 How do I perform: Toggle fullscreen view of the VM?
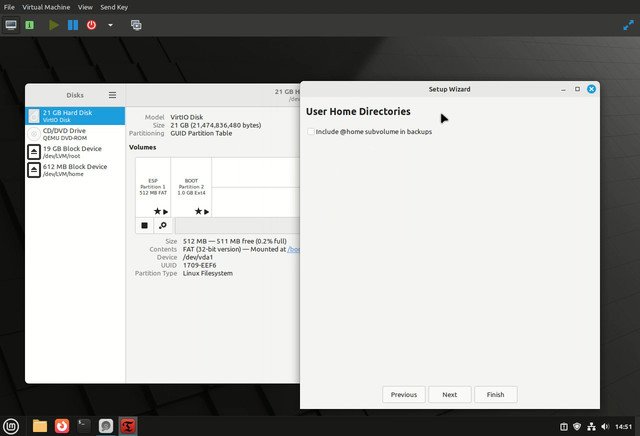628,25
